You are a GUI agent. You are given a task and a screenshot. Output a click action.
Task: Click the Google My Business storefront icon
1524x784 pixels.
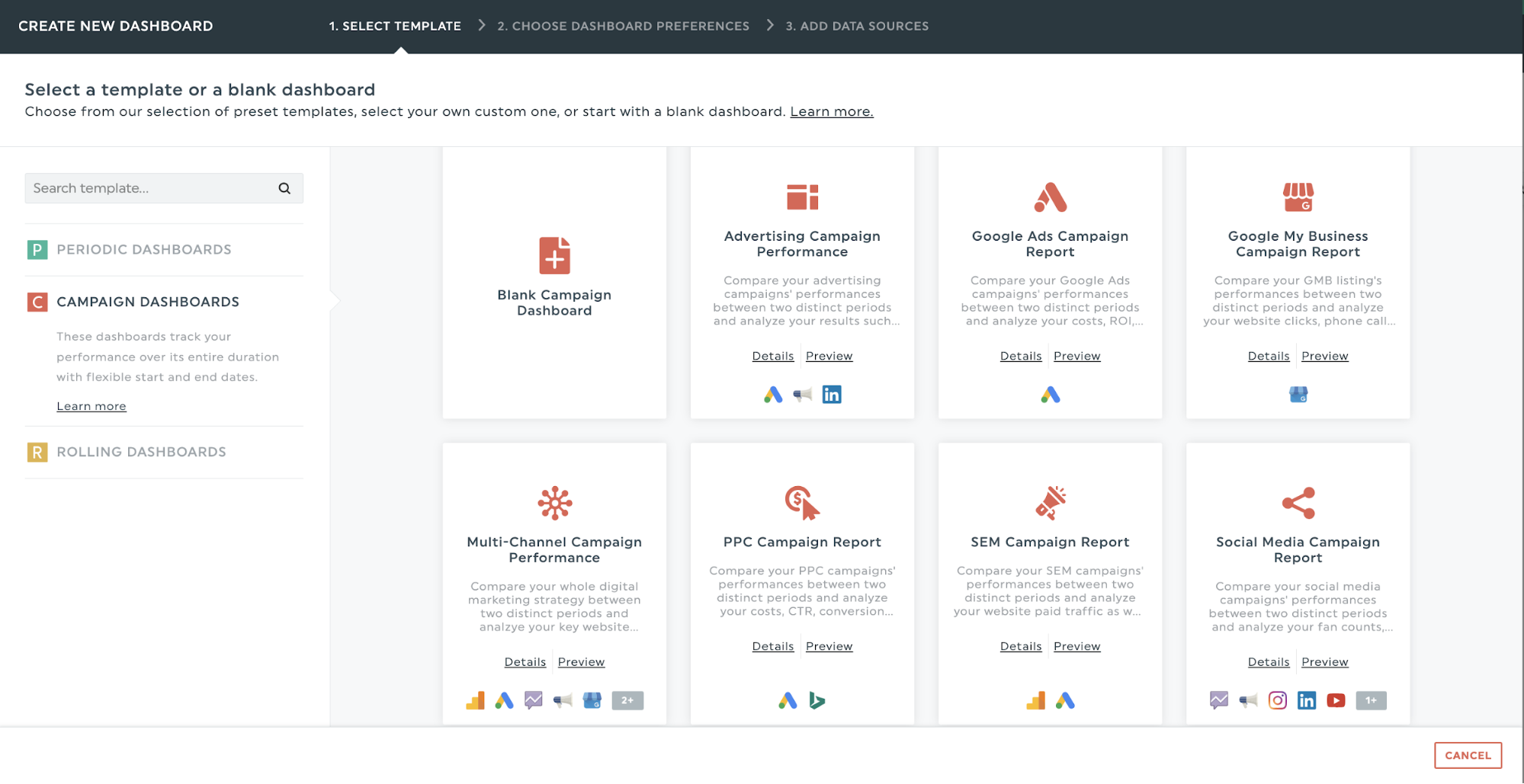click(x=1298, y=197)
